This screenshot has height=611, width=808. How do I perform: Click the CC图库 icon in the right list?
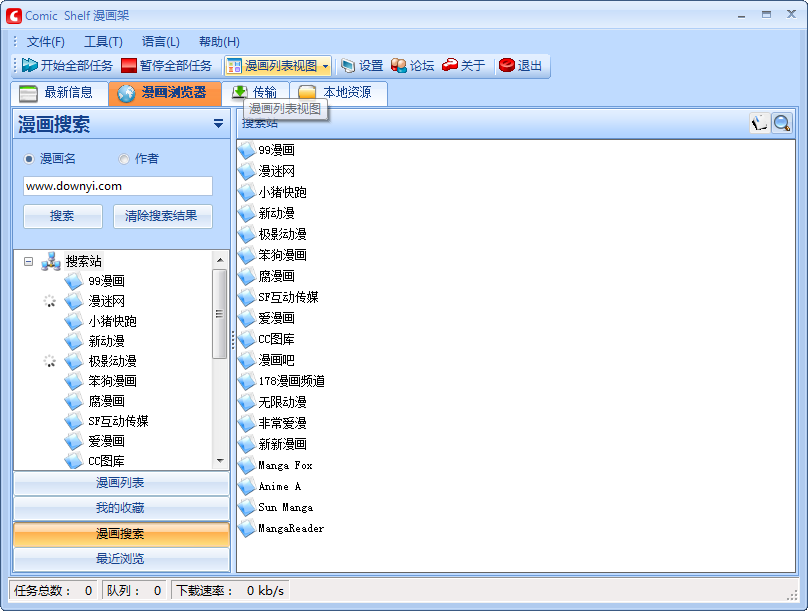[247, 339]
